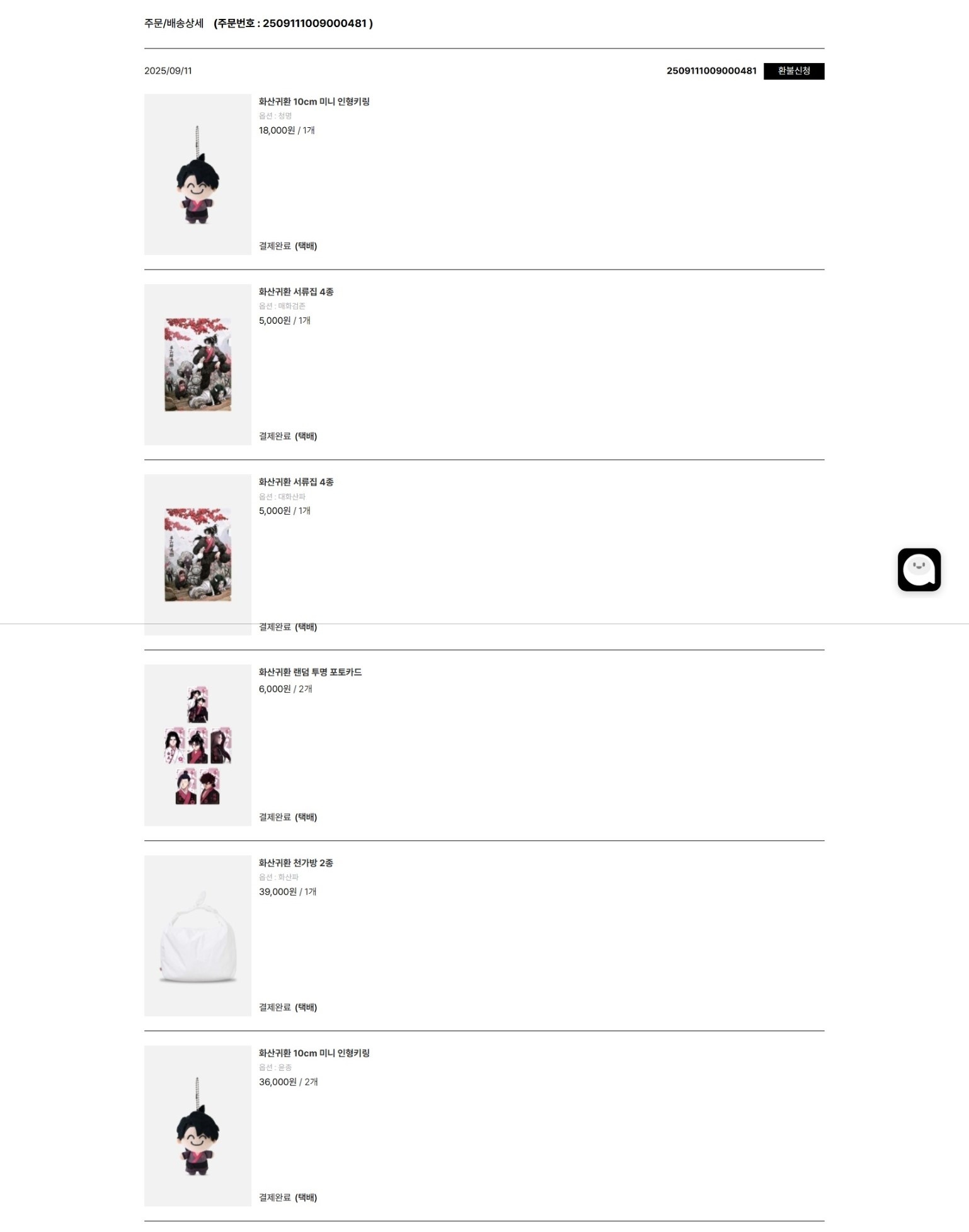The image size is (969, 1232).
Task: Open the 매화검존 서류집 product image
Action: click(x=198, y=365)
